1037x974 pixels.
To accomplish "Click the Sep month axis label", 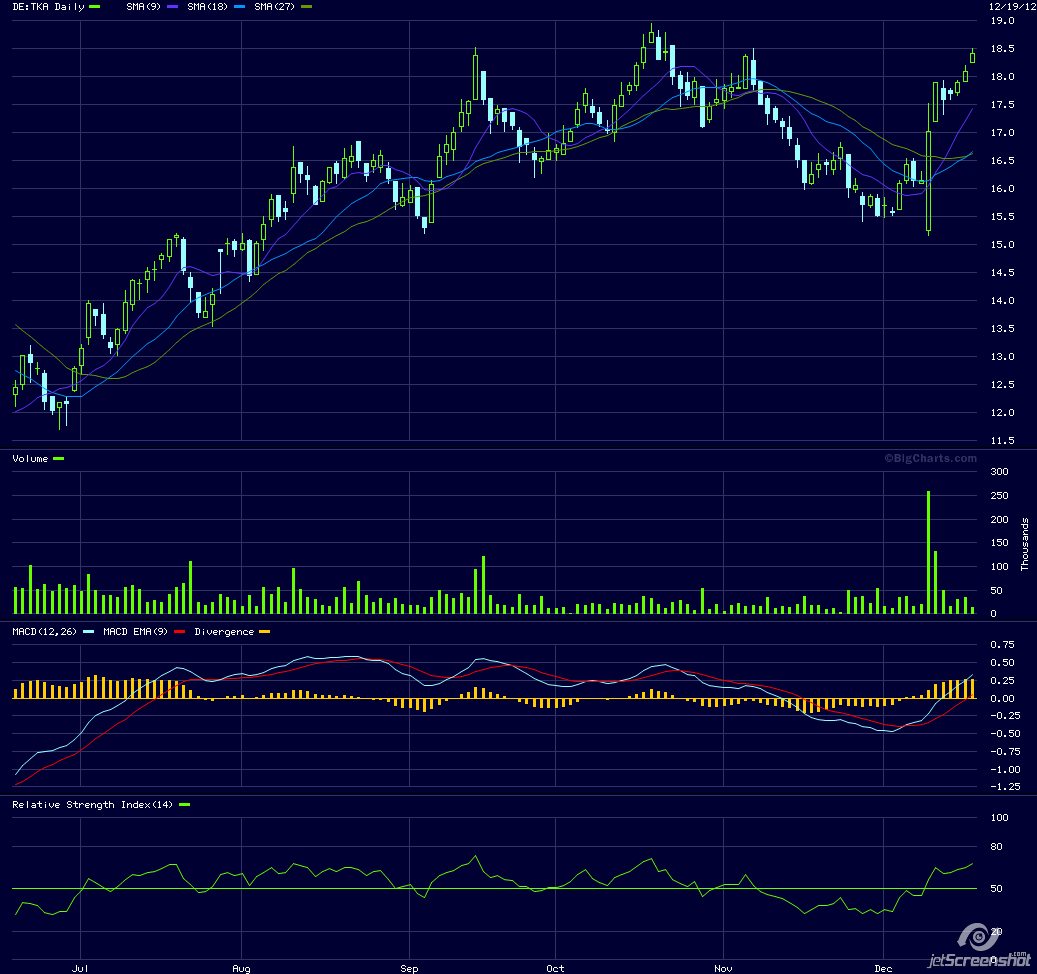I will click(409, 968).
